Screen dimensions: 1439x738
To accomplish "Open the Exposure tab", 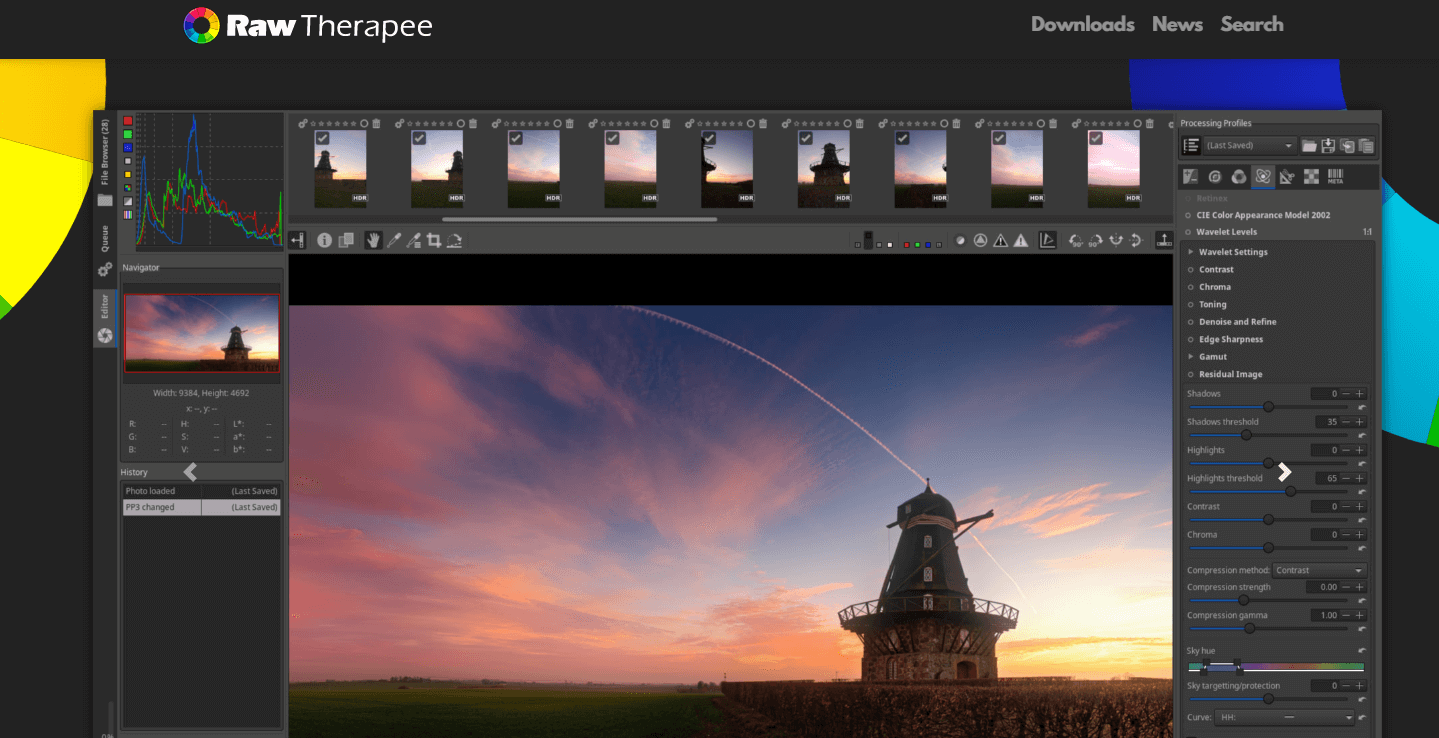I will (x=1190, y=177).
